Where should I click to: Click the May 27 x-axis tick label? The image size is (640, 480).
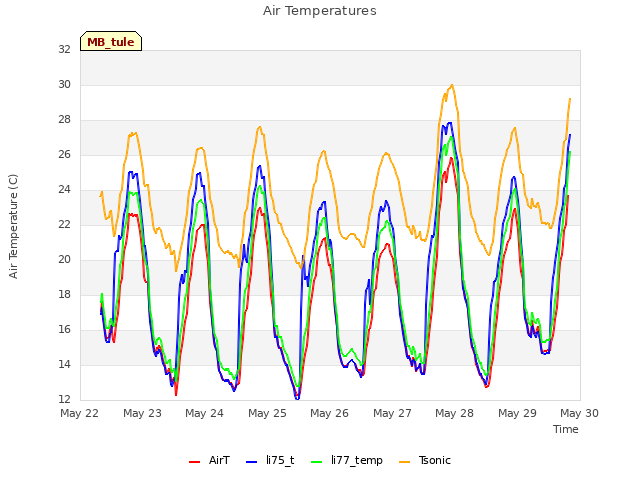(392, 413)
